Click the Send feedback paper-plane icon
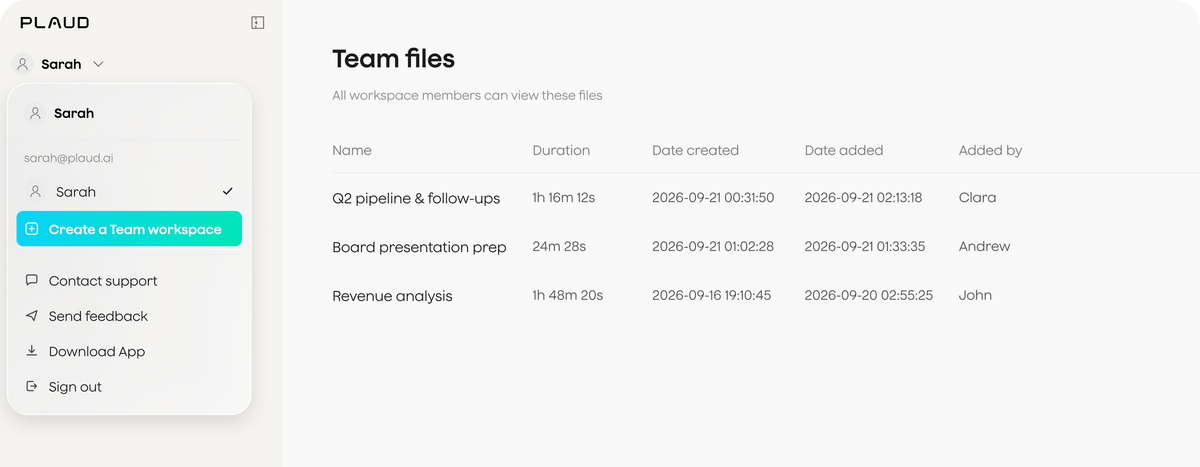This screenshot has width=1200, height=467. click(32, 316)
